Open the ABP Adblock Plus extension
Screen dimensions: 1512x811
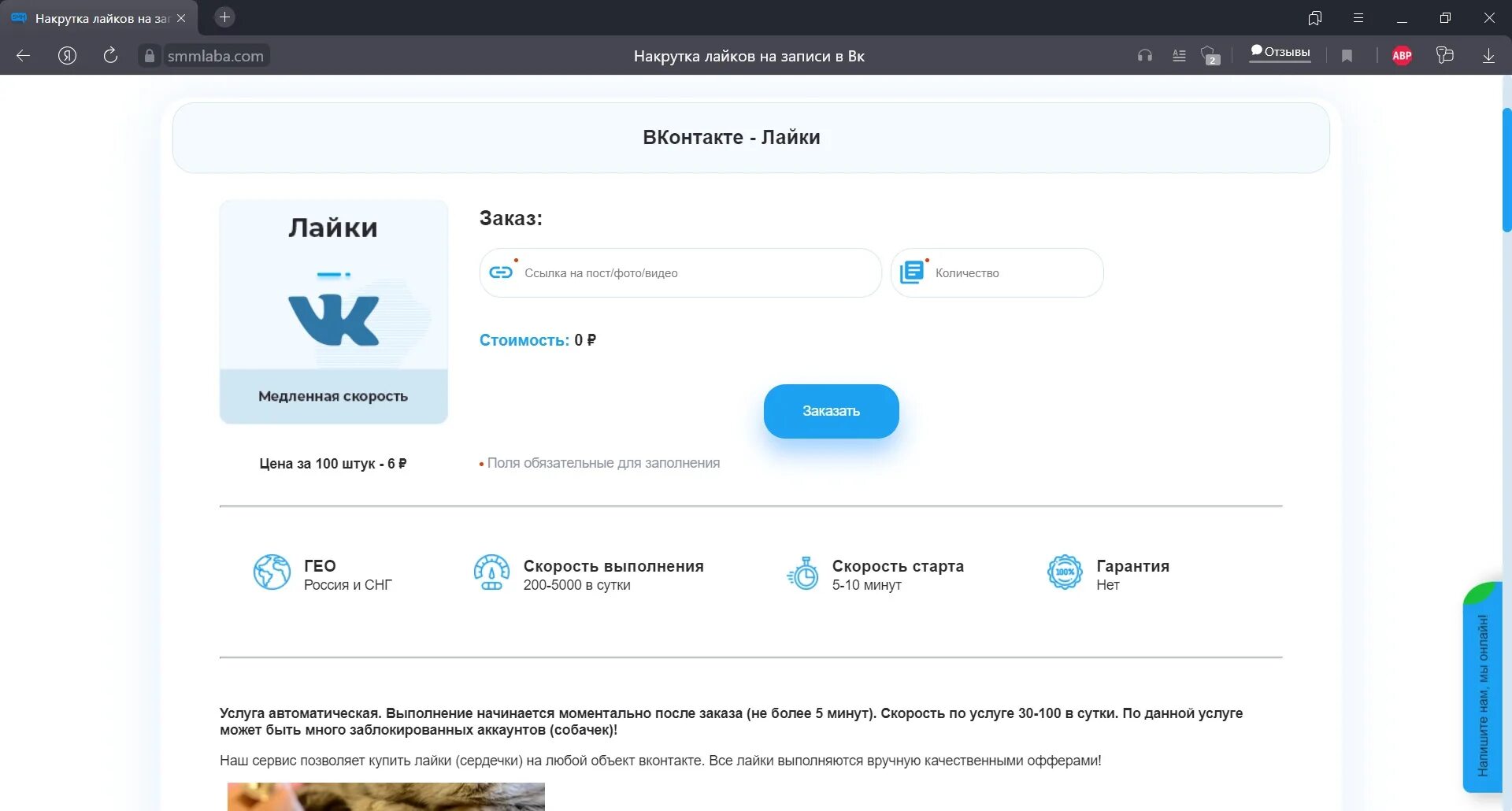(1402, 56)
